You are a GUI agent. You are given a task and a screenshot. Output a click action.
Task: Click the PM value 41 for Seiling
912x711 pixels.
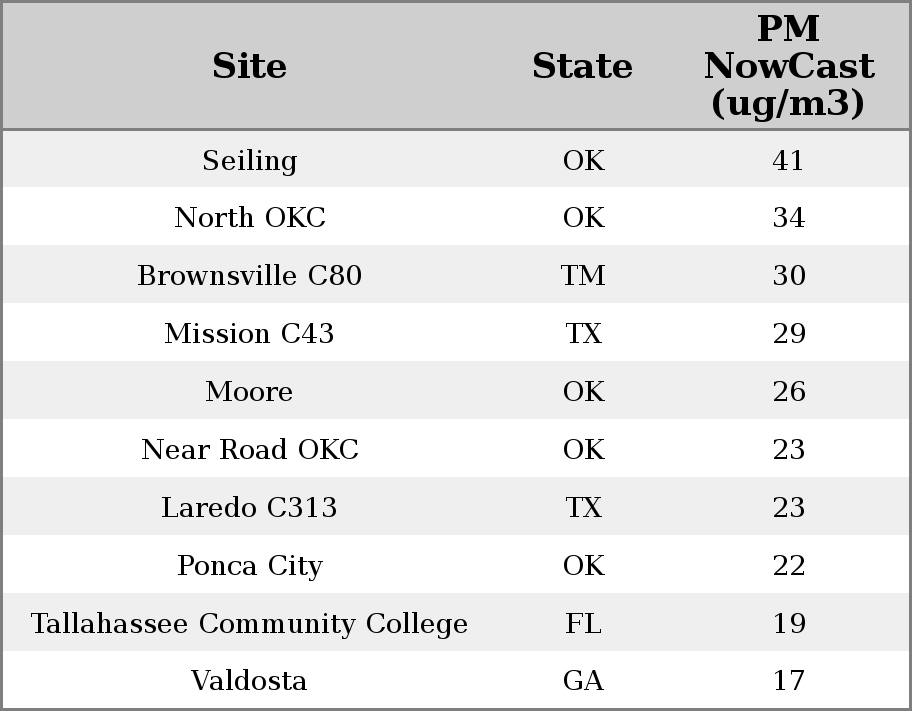[x=788, y=160]
